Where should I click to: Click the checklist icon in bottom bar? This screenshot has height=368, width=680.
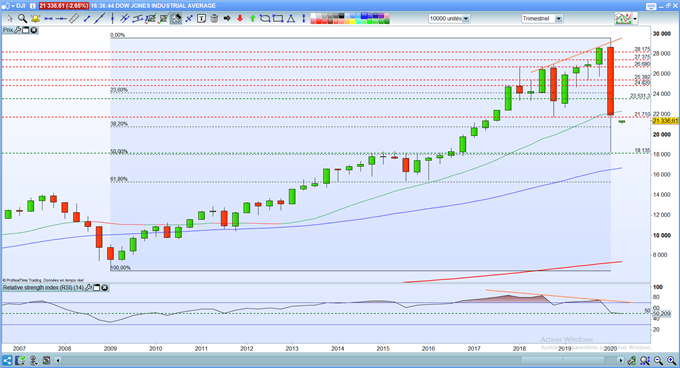20,360
